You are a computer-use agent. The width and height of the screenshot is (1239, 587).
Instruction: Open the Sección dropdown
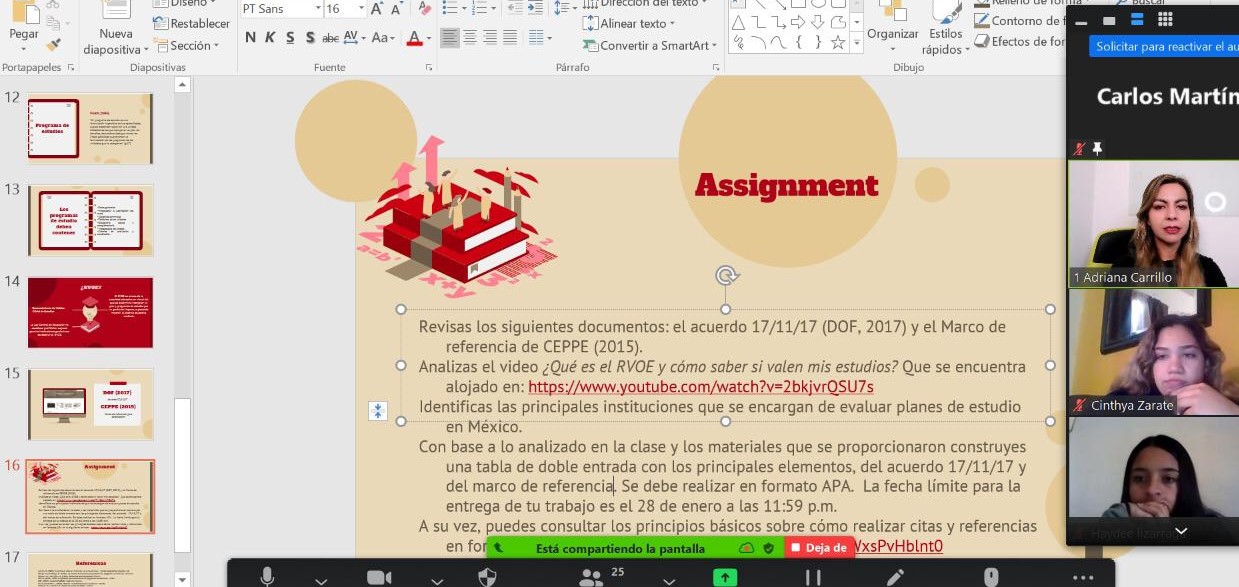coord(190,45)
